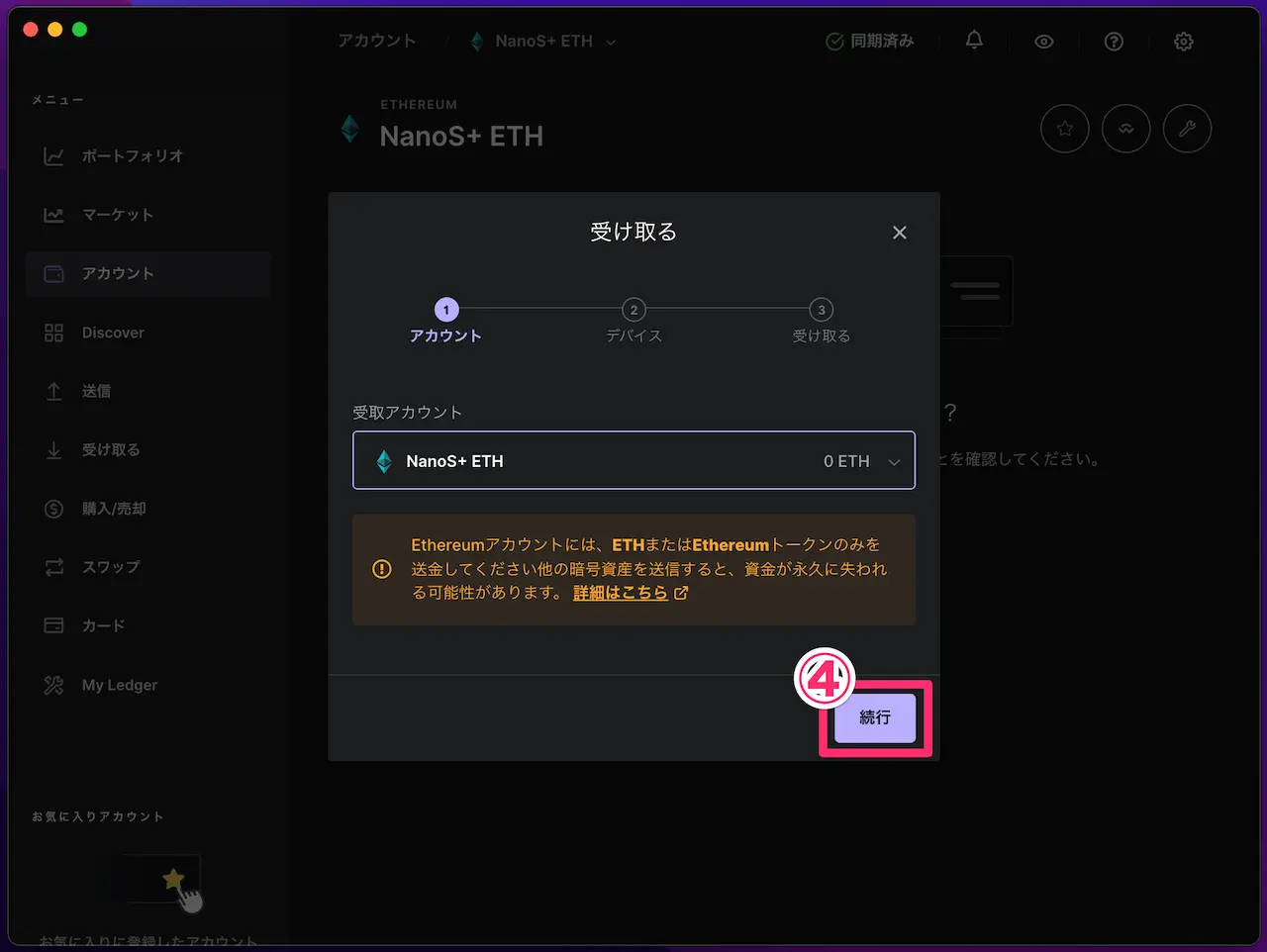Toggle the eye discreet mode icon
This screenshot has height=952, width=1267.
(x=1044, y=42)
